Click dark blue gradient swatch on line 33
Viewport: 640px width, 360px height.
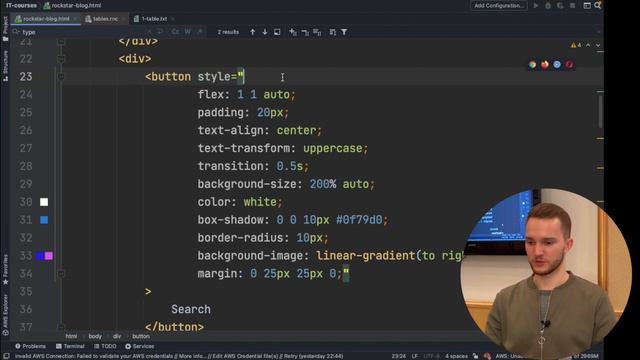[40, 256]
